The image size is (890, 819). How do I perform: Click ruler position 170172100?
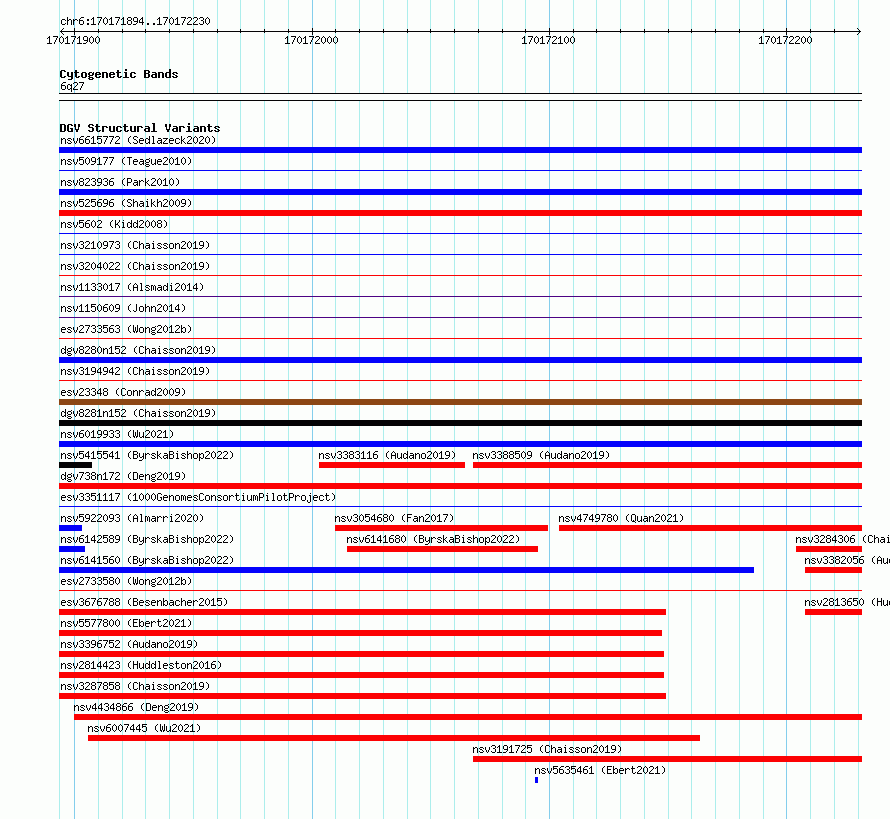click(548, 40)
